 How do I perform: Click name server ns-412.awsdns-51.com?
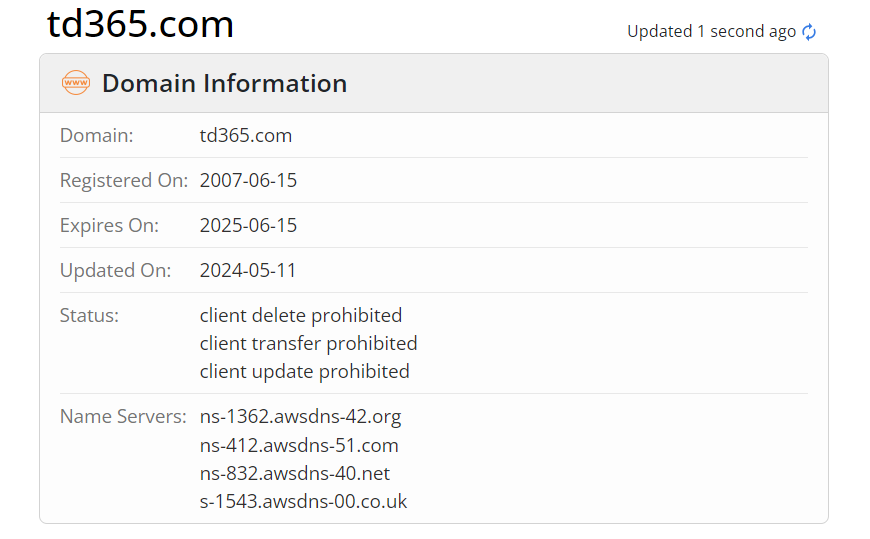click(x=299, y=445)
